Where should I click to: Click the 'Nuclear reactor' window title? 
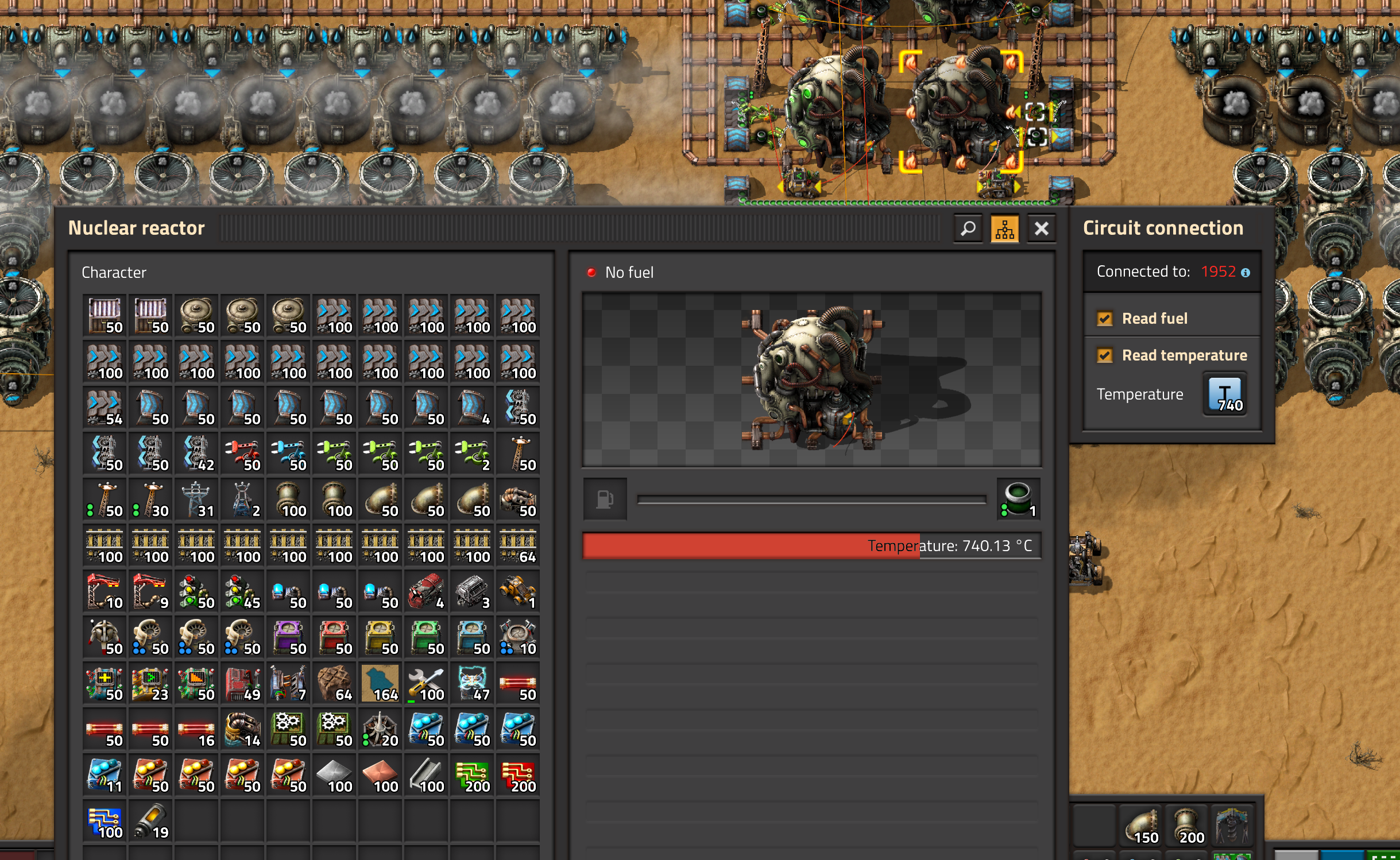pos(136,228)
